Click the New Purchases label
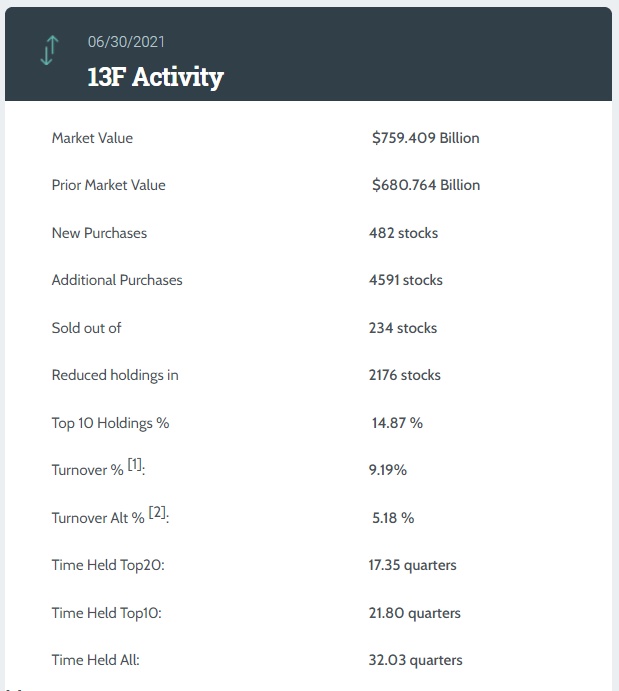Screen dimensions: 619x691 99,233
